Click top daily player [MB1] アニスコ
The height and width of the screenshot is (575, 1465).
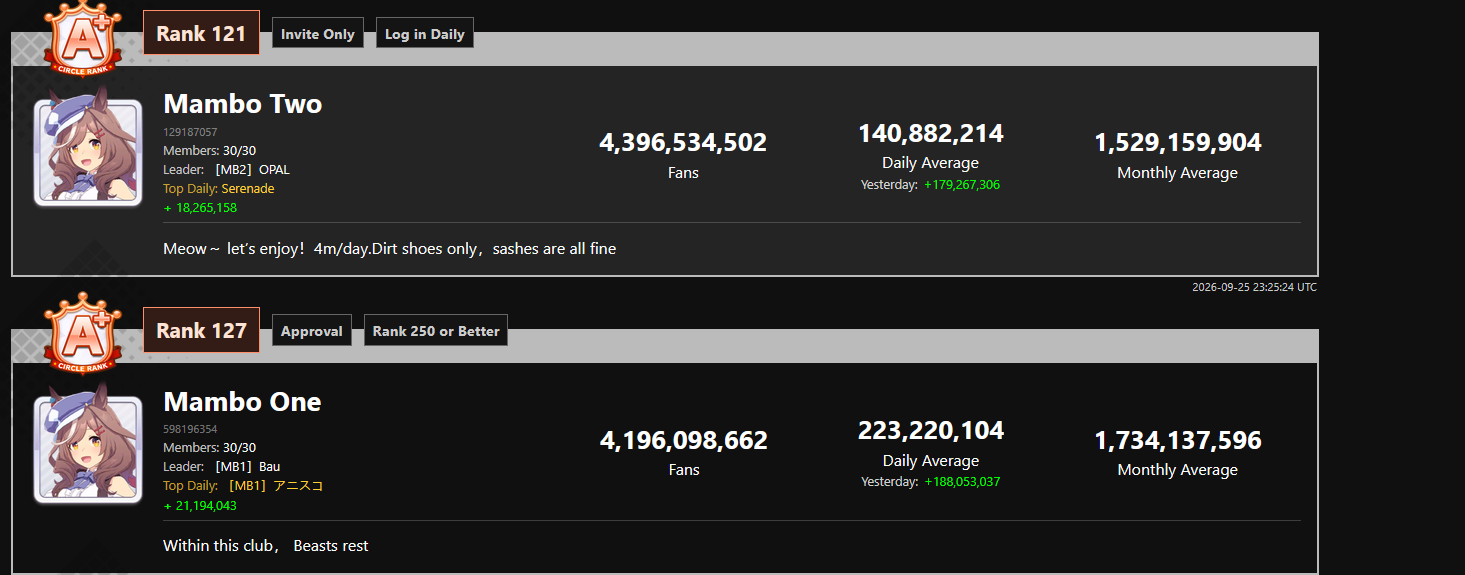(274, 486)
